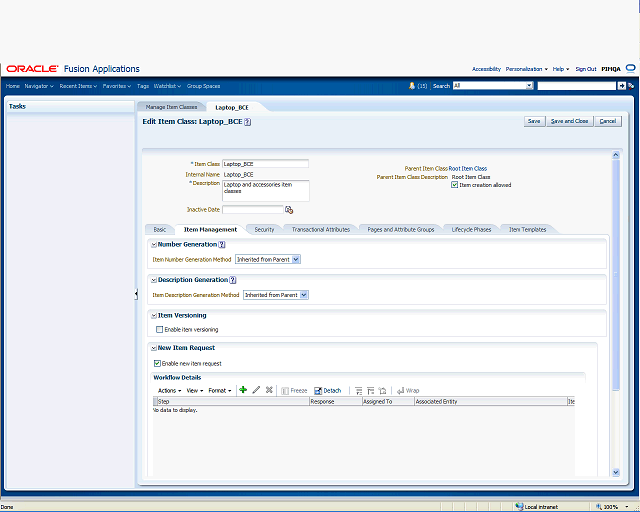Viewport: 640px width, 512px height.
Task: Open advanced search icon at far right
Action: [x=631, y=86]
